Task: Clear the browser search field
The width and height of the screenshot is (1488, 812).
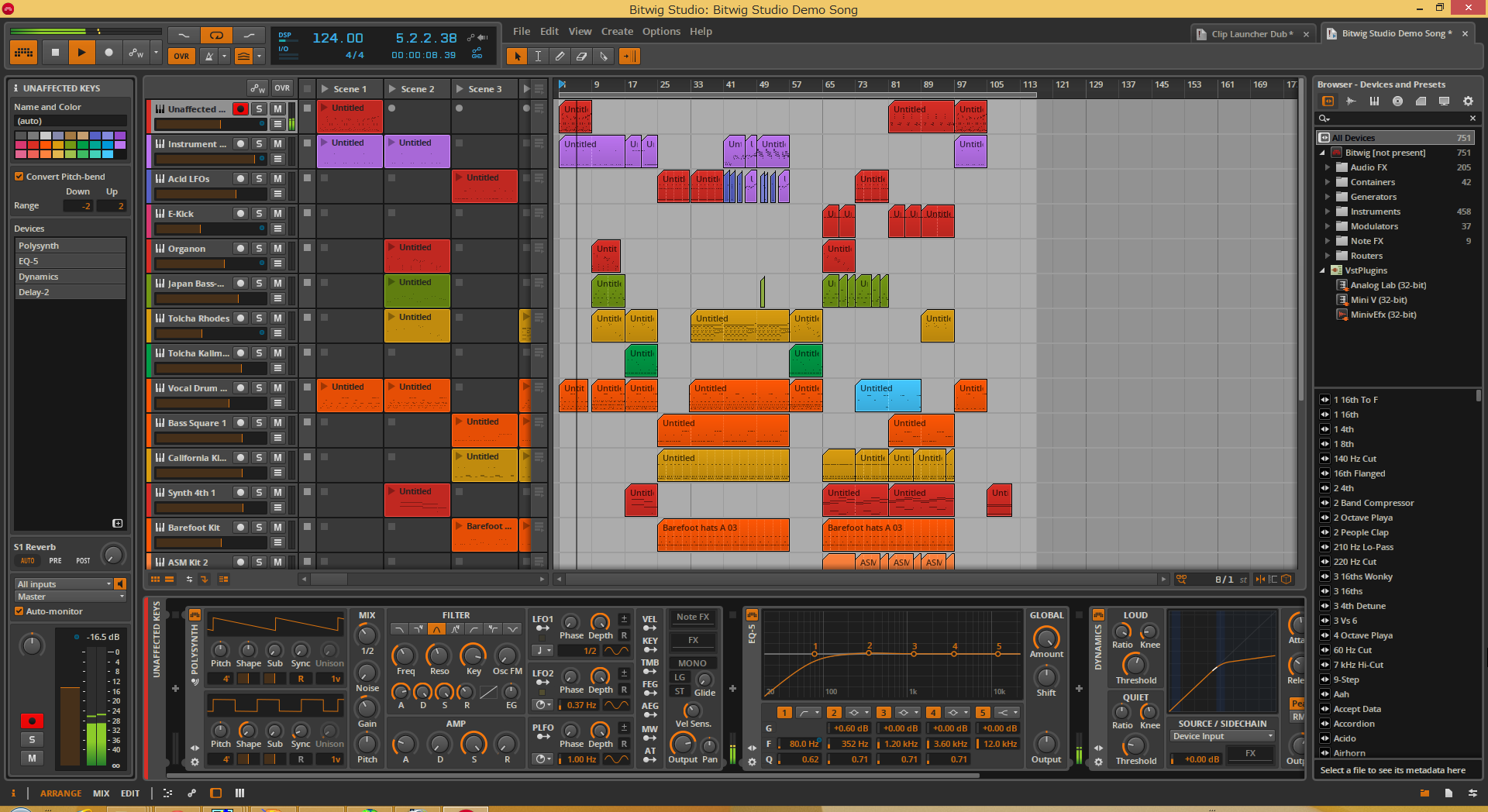Action: tap(1472, 119)
